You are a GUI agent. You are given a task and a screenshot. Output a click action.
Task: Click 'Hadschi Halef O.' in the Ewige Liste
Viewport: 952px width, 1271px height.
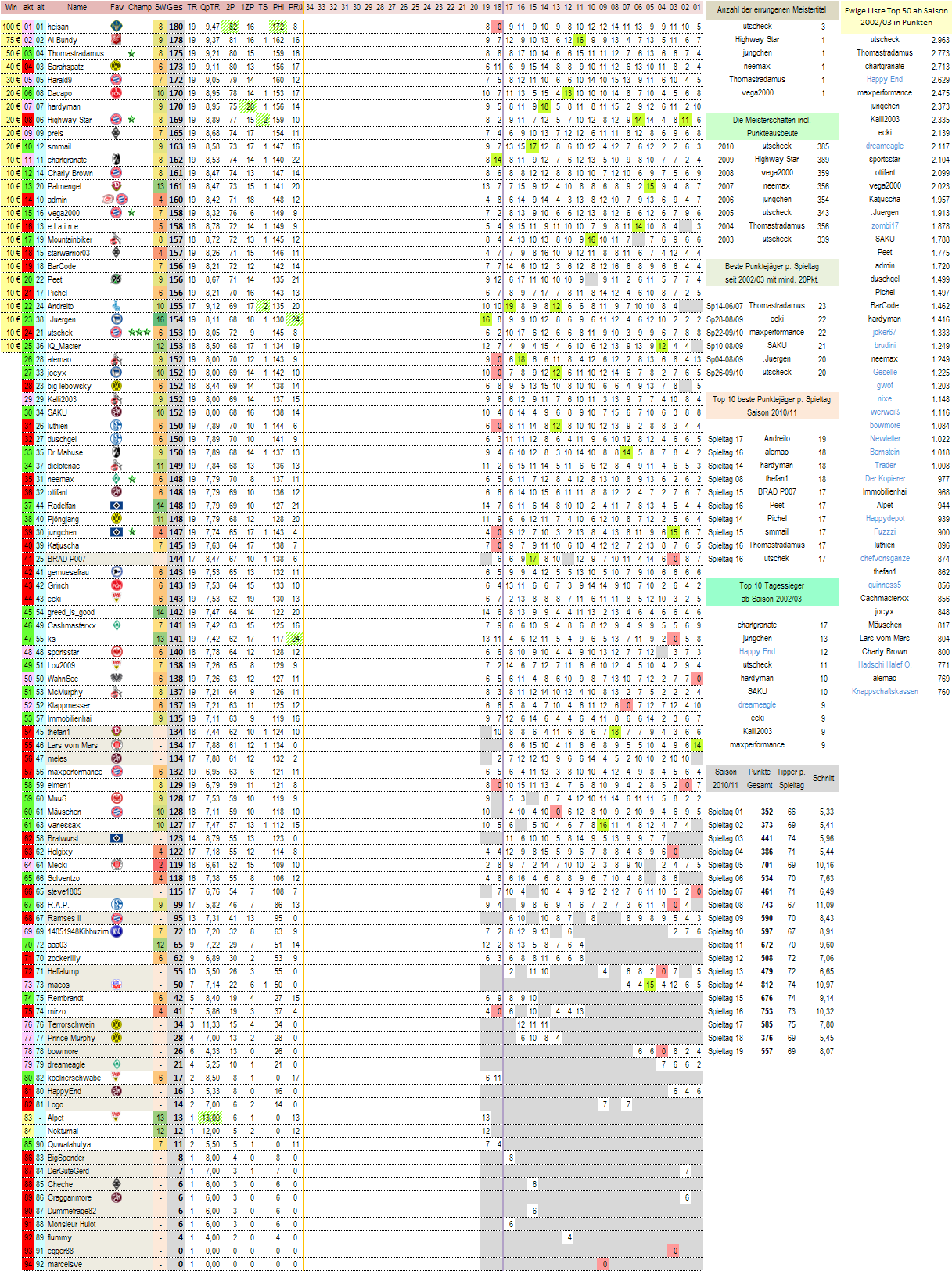[x=885, y=664]
